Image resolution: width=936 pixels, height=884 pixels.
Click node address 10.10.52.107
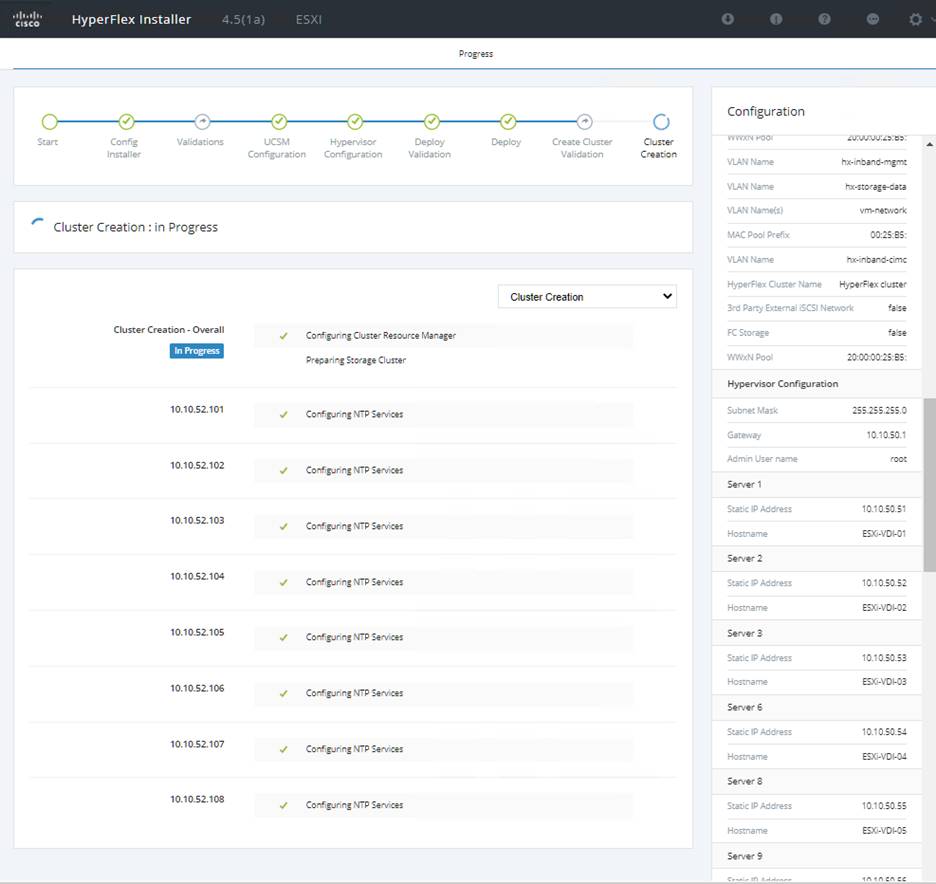click(197, 744)
